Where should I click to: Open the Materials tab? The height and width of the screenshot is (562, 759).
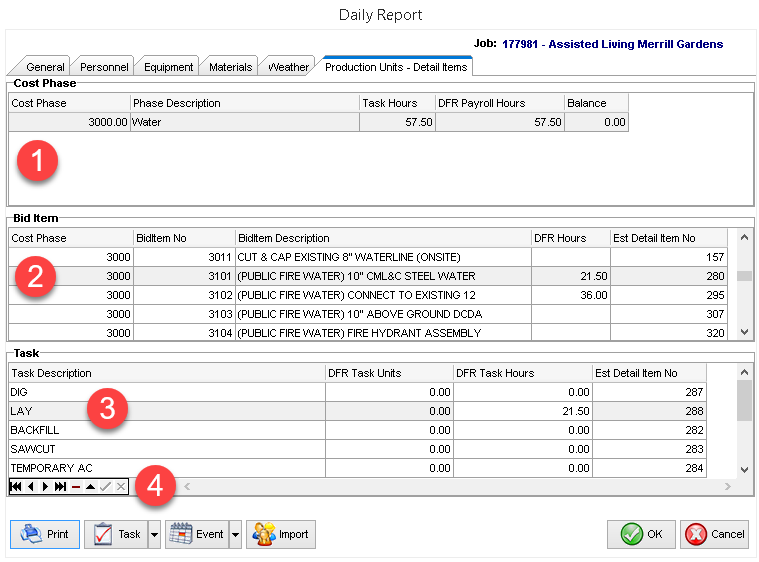click(230, 67)
